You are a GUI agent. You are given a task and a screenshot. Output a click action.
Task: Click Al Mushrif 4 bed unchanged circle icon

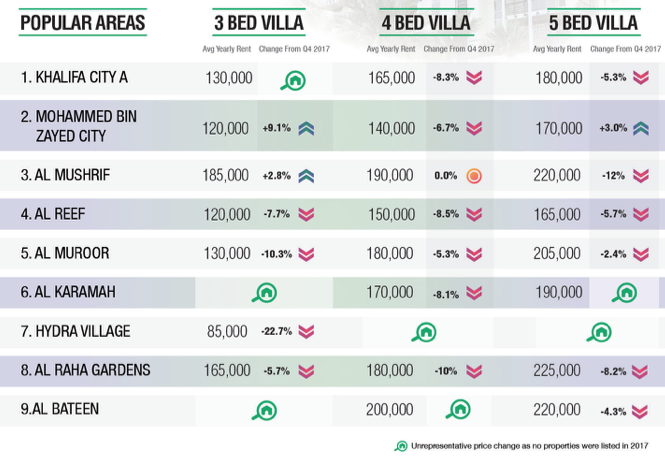474,176
